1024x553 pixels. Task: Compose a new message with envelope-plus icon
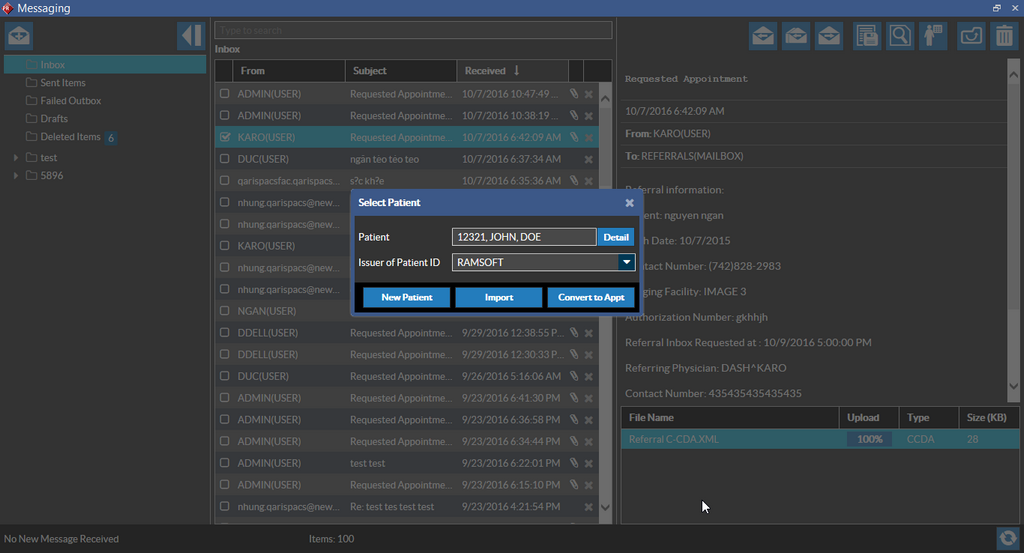[19, 36]
